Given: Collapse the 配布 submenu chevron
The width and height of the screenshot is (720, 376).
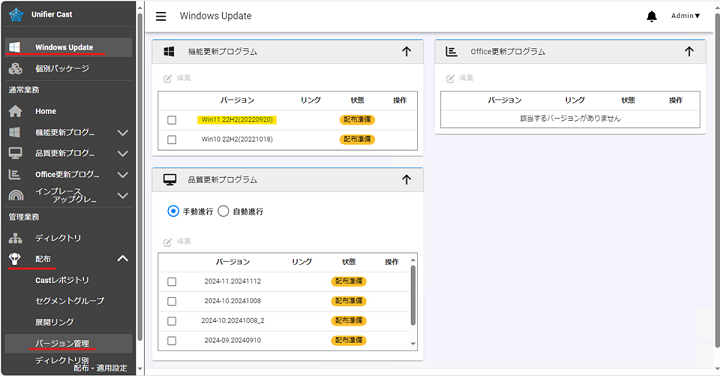Looking at the screenshot, I should coord(123,258).
